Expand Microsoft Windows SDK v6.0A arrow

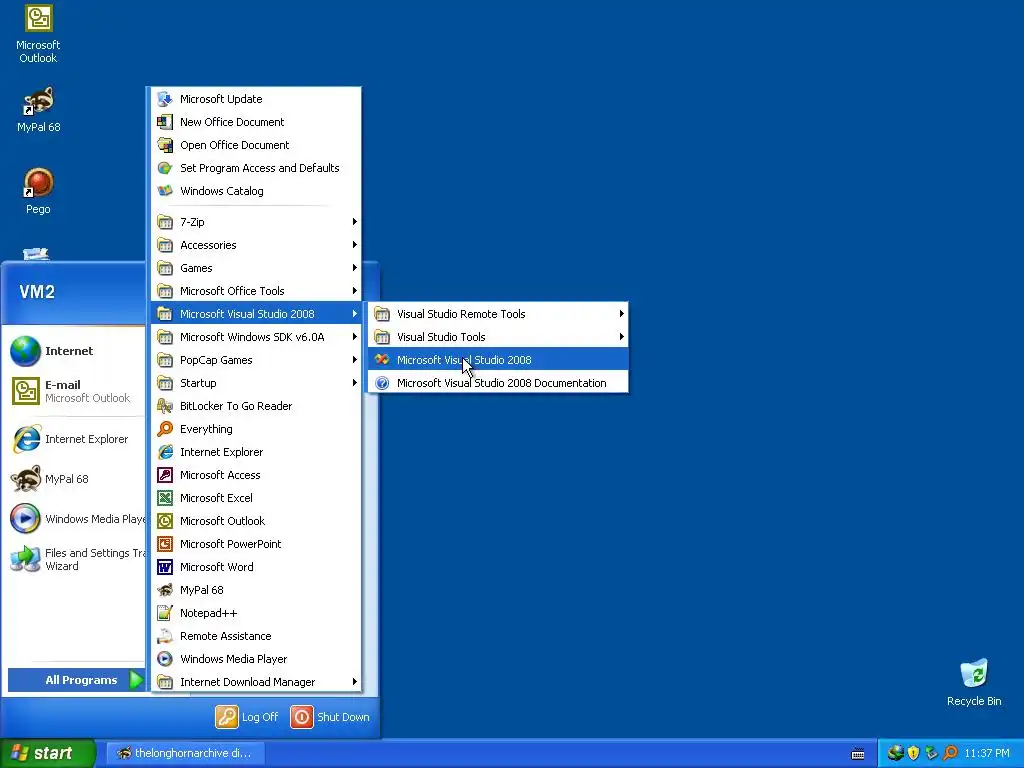[x=355, y=337]
